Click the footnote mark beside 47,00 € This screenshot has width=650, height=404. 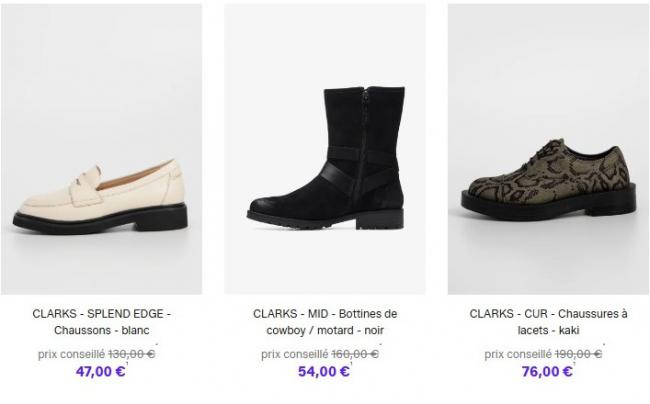pyautogui.click(x=130, y=365)
